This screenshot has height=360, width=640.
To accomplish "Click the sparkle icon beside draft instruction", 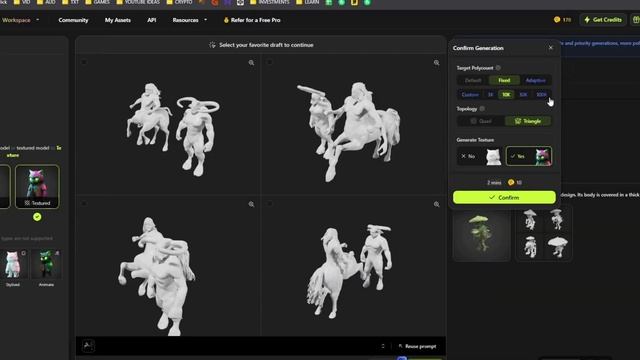I will 212,45.
